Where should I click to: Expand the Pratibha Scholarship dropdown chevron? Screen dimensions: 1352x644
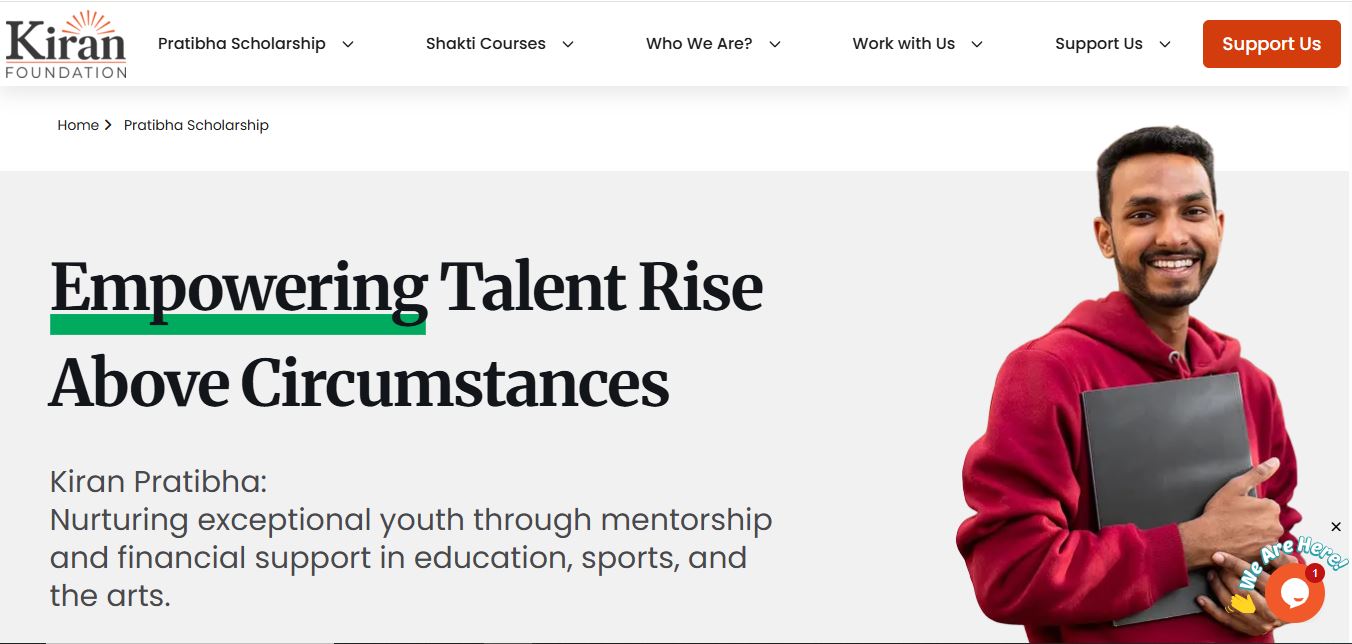point(348,44)
